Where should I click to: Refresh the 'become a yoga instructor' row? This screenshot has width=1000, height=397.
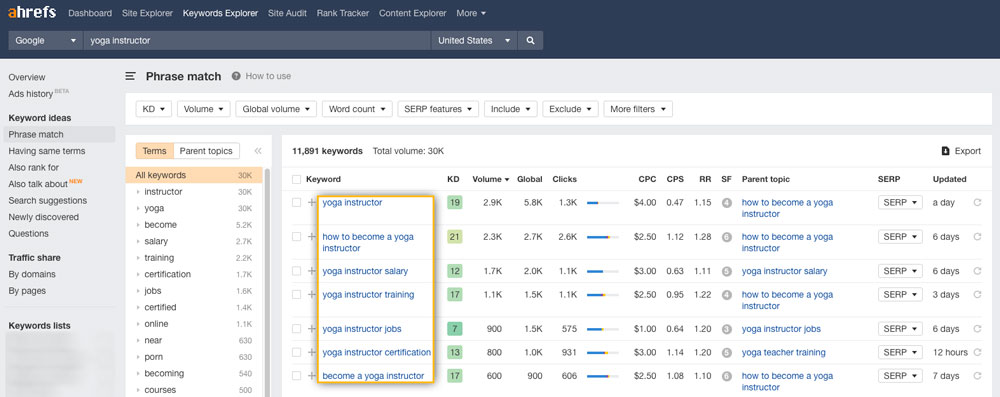point(977,375)
